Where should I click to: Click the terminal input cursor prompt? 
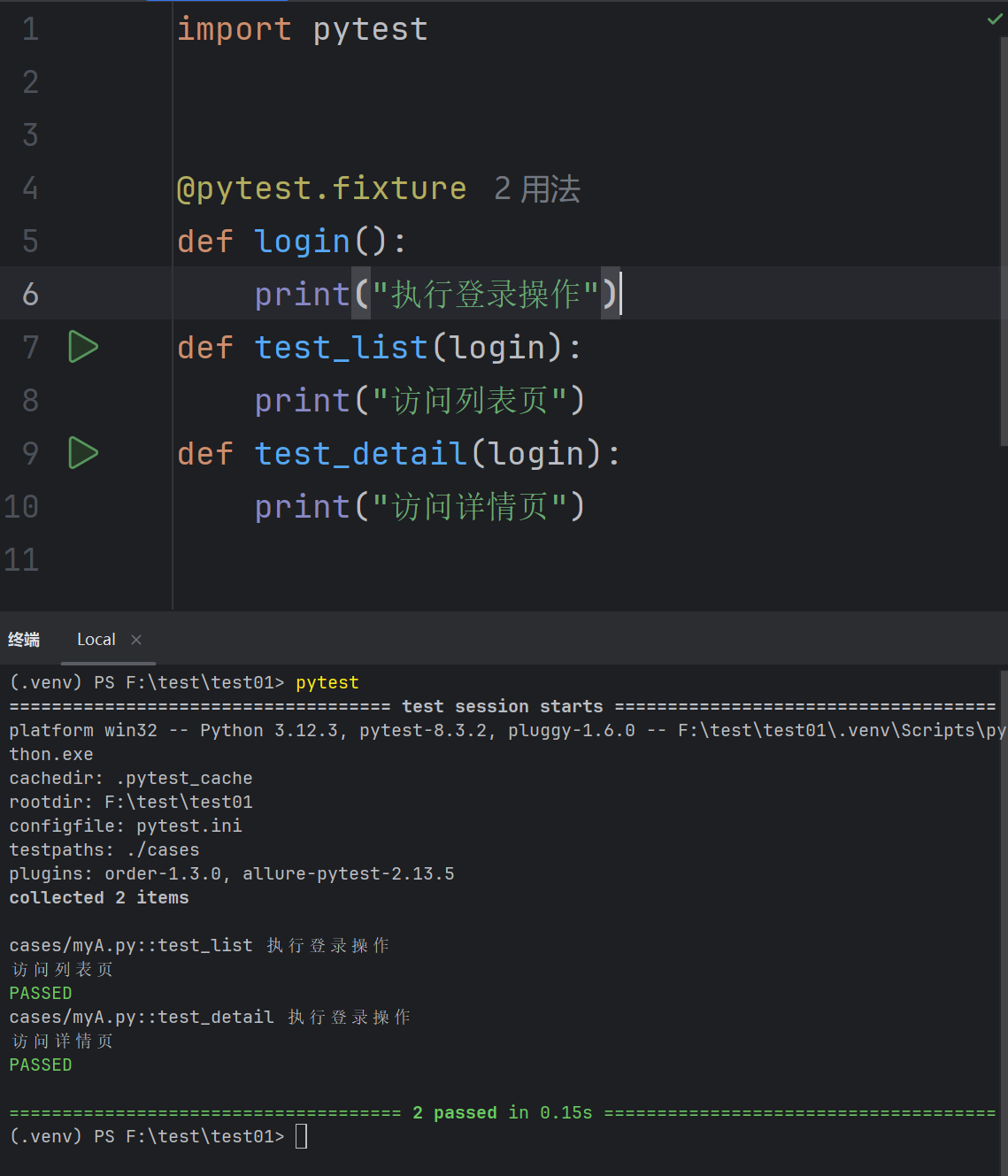(x=301, y=1136)
